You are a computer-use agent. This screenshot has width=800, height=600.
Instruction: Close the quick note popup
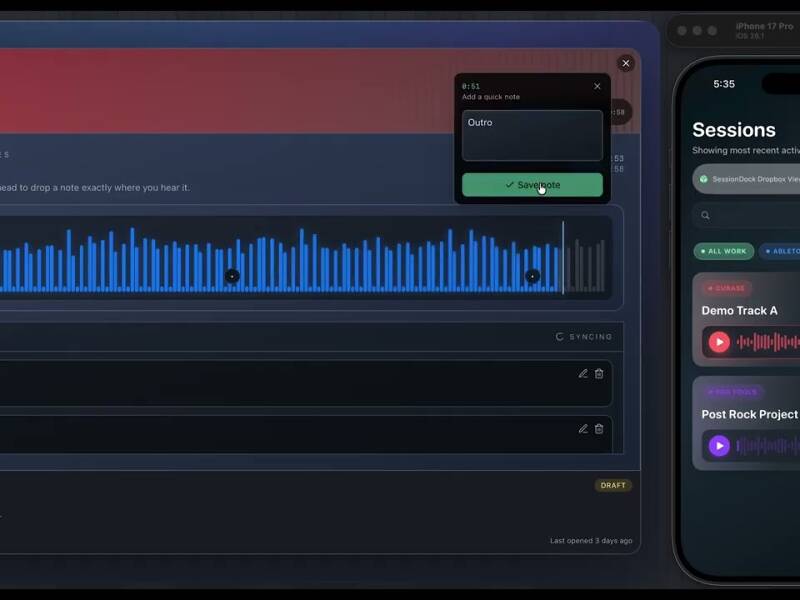[x=597, y=86]
